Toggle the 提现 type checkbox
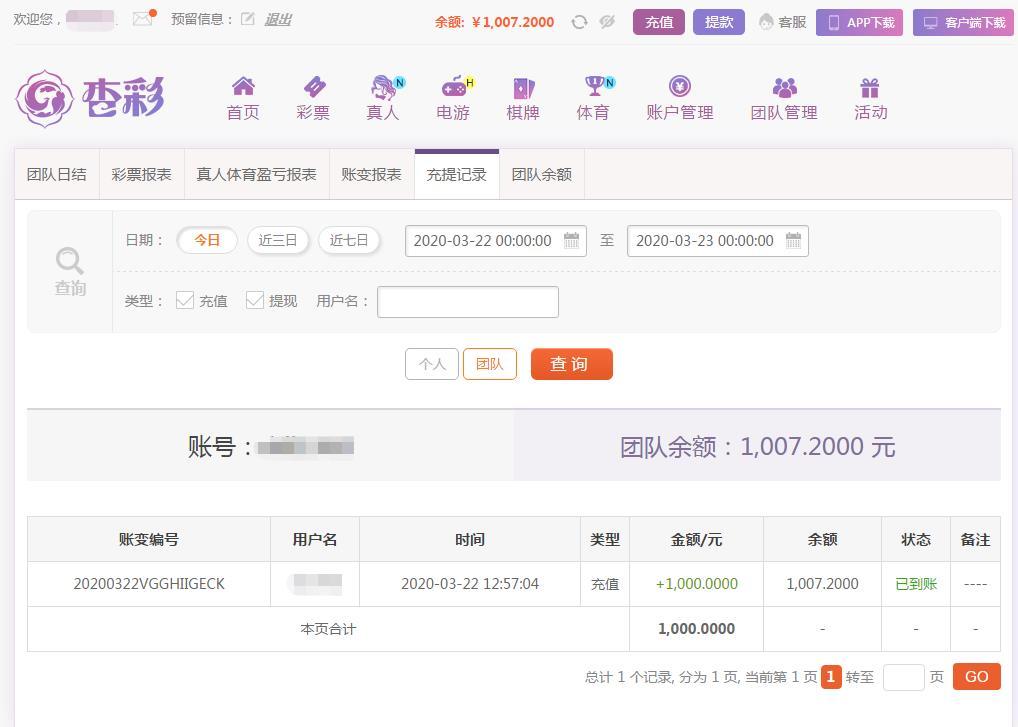Screen dimensions: 1018x727 pos(255,300)
